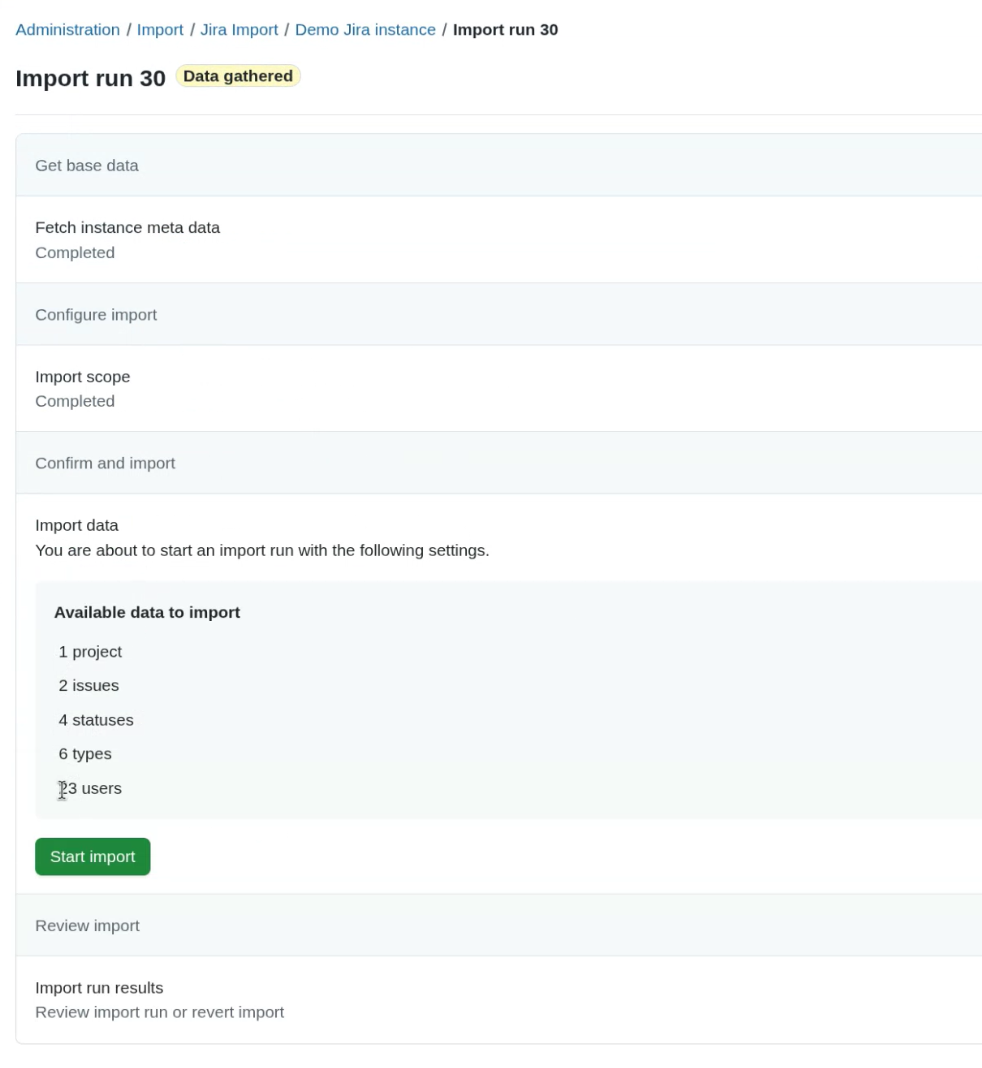Select the Import data step
Screen dimensions: 982x1068
pos(77,525)
